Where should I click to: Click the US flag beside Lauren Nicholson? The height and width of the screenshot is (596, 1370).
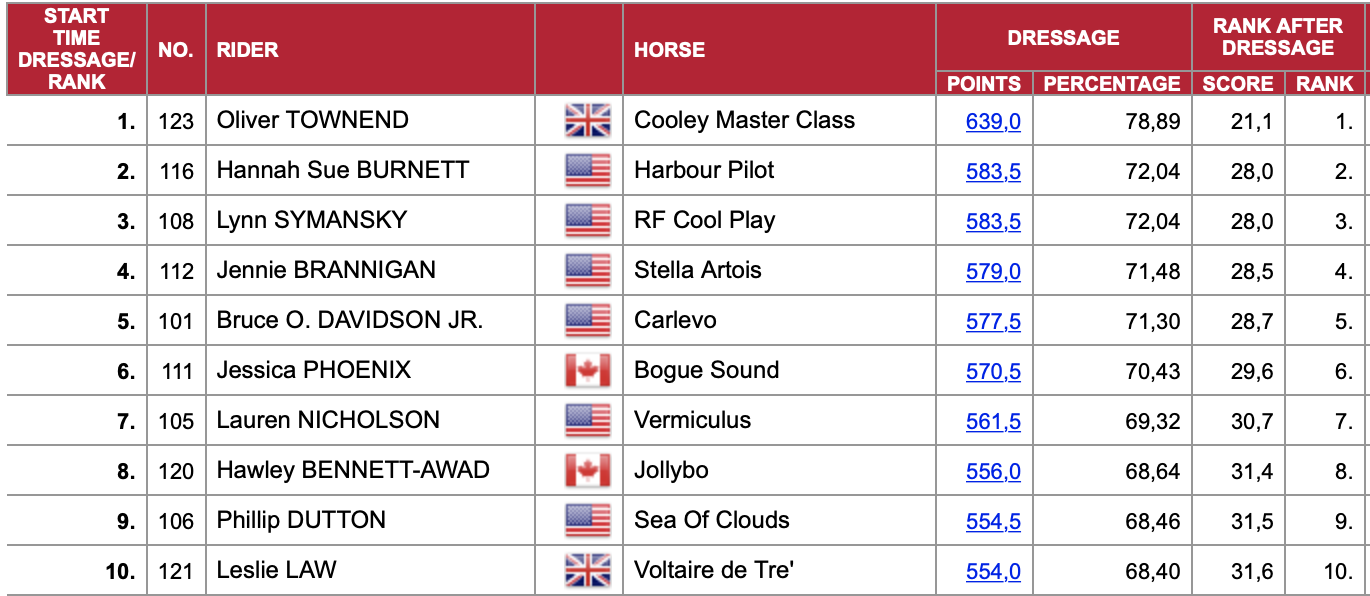tap(587, 421)
